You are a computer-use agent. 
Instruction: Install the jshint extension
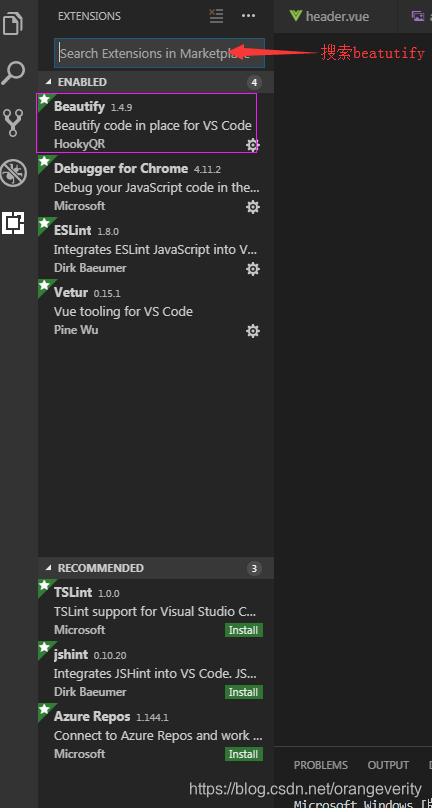click(244, 692)
